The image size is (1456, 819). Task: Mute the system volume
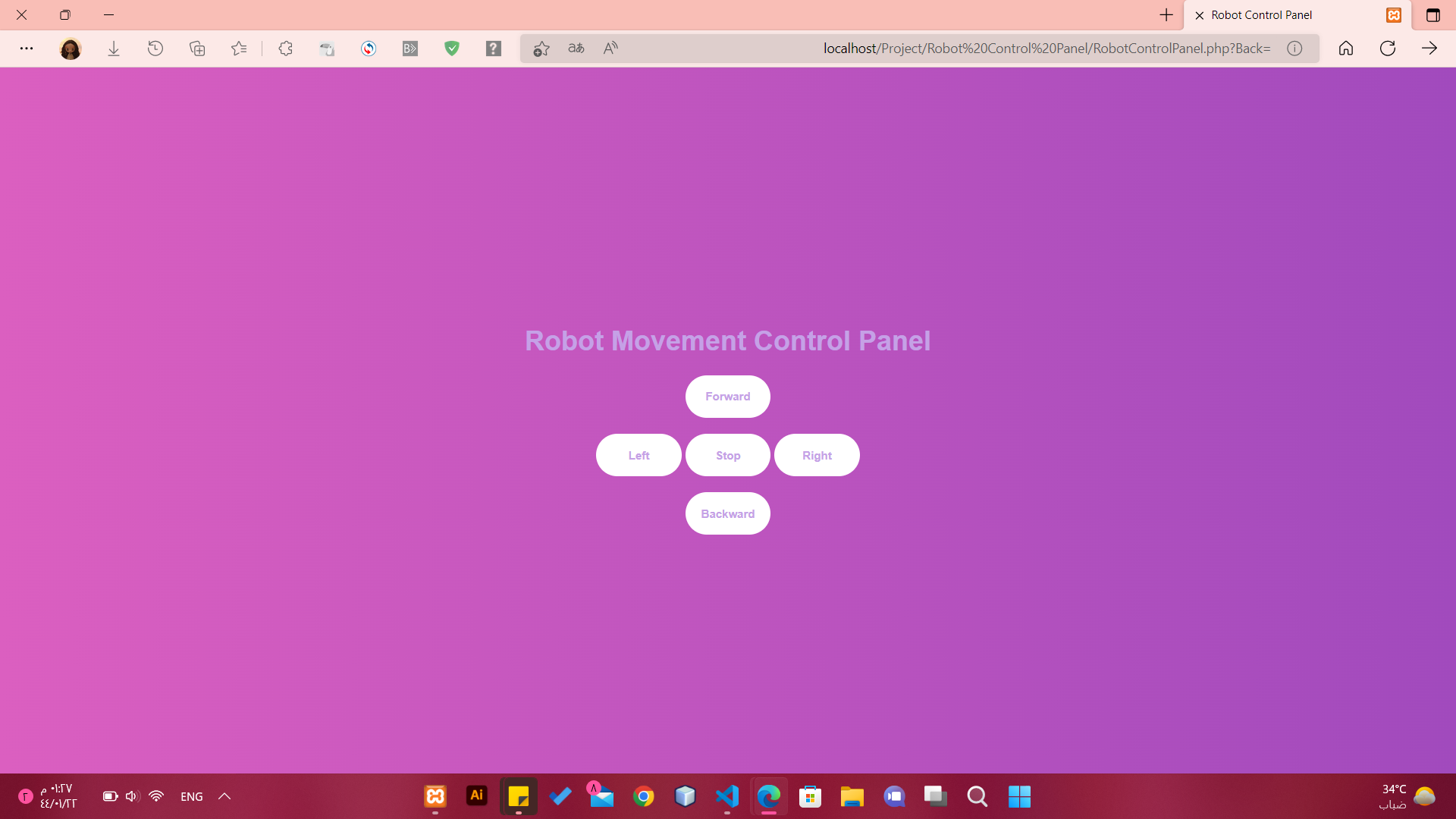pyautogui.click(x=132, y=796)
